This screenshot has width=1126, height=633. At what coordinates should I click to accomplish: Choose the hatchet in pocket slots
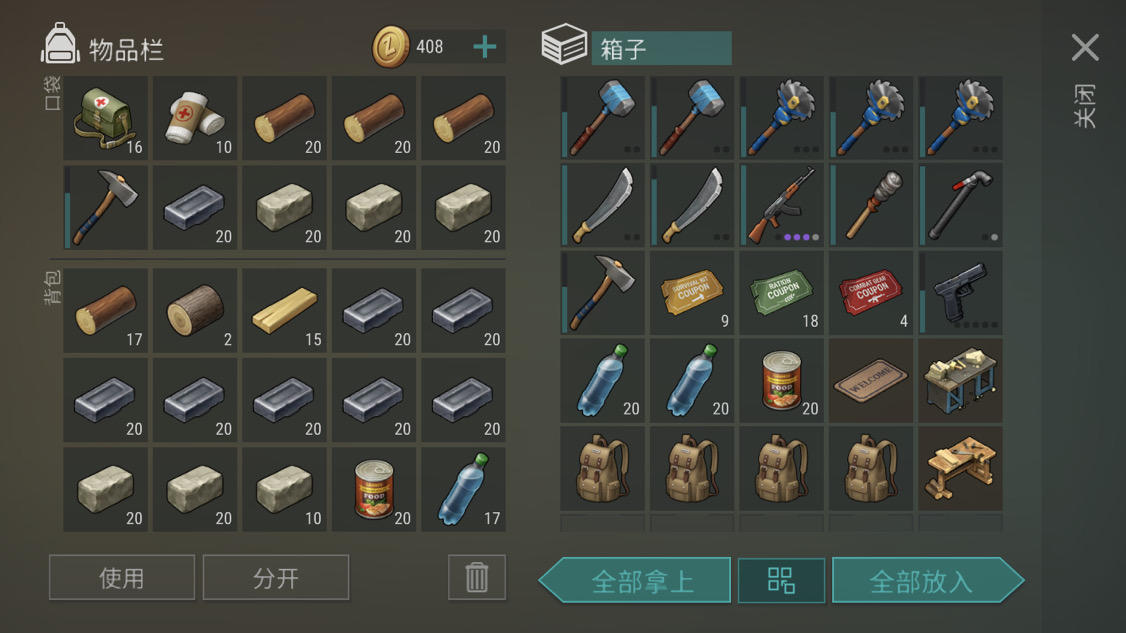[106, 208]
